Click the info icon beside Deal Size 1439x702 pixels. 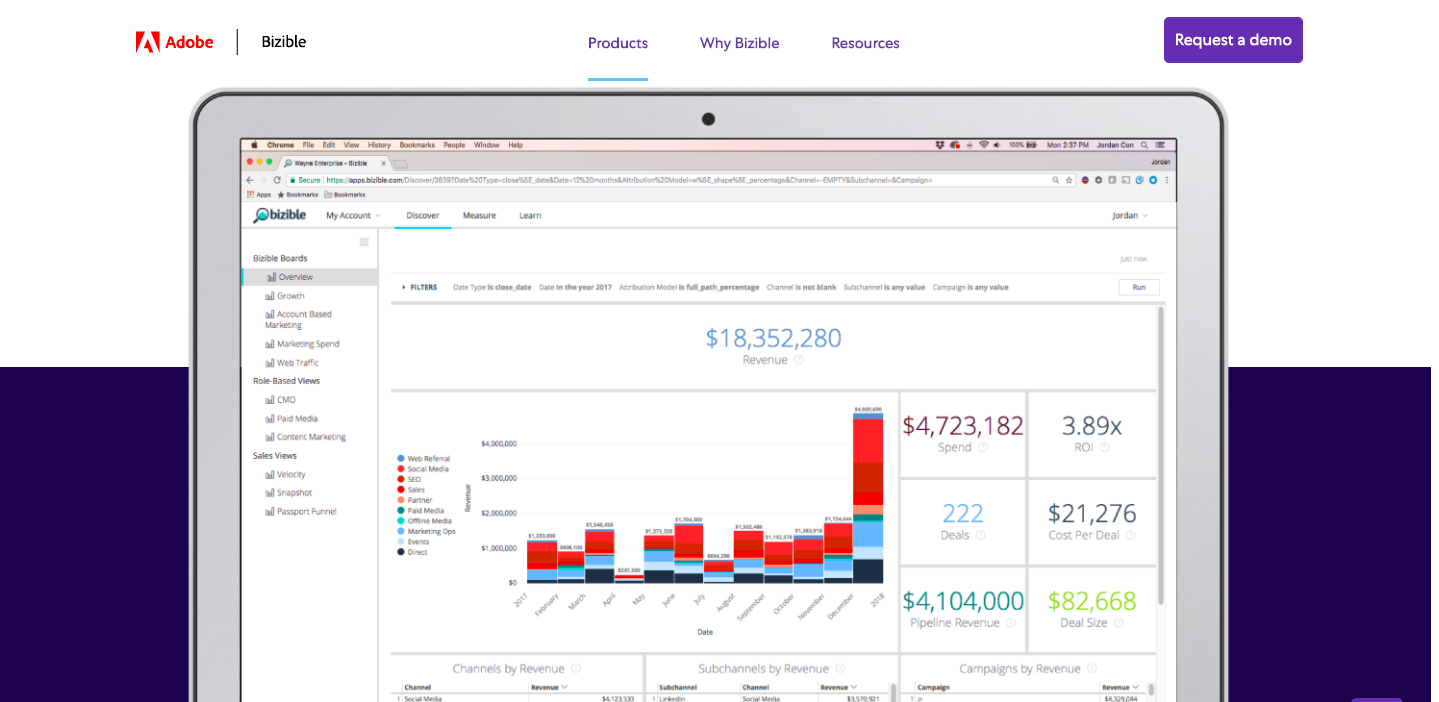[x=1119, y=623]
